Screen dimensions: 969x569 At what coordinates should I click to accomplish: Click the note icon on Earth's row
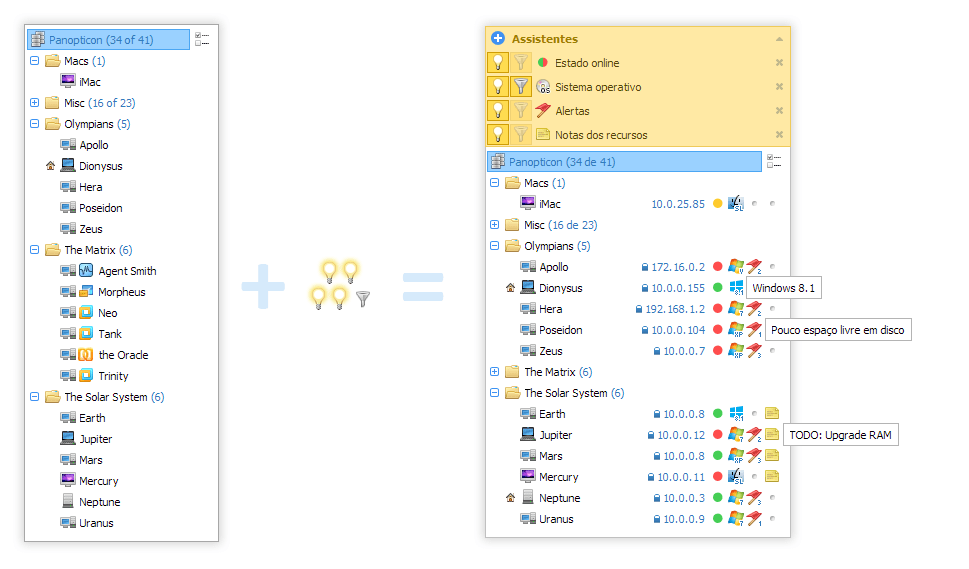(x=773, y=414)
